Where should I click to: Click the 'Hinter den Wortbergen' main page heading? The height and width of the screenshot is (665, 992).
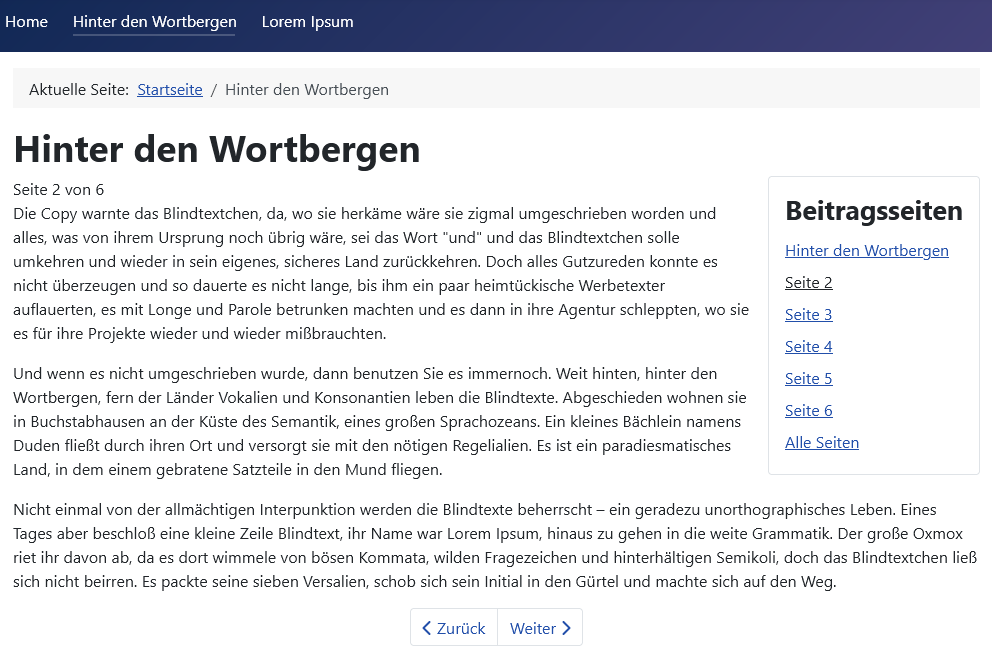(x=217, y=149)
